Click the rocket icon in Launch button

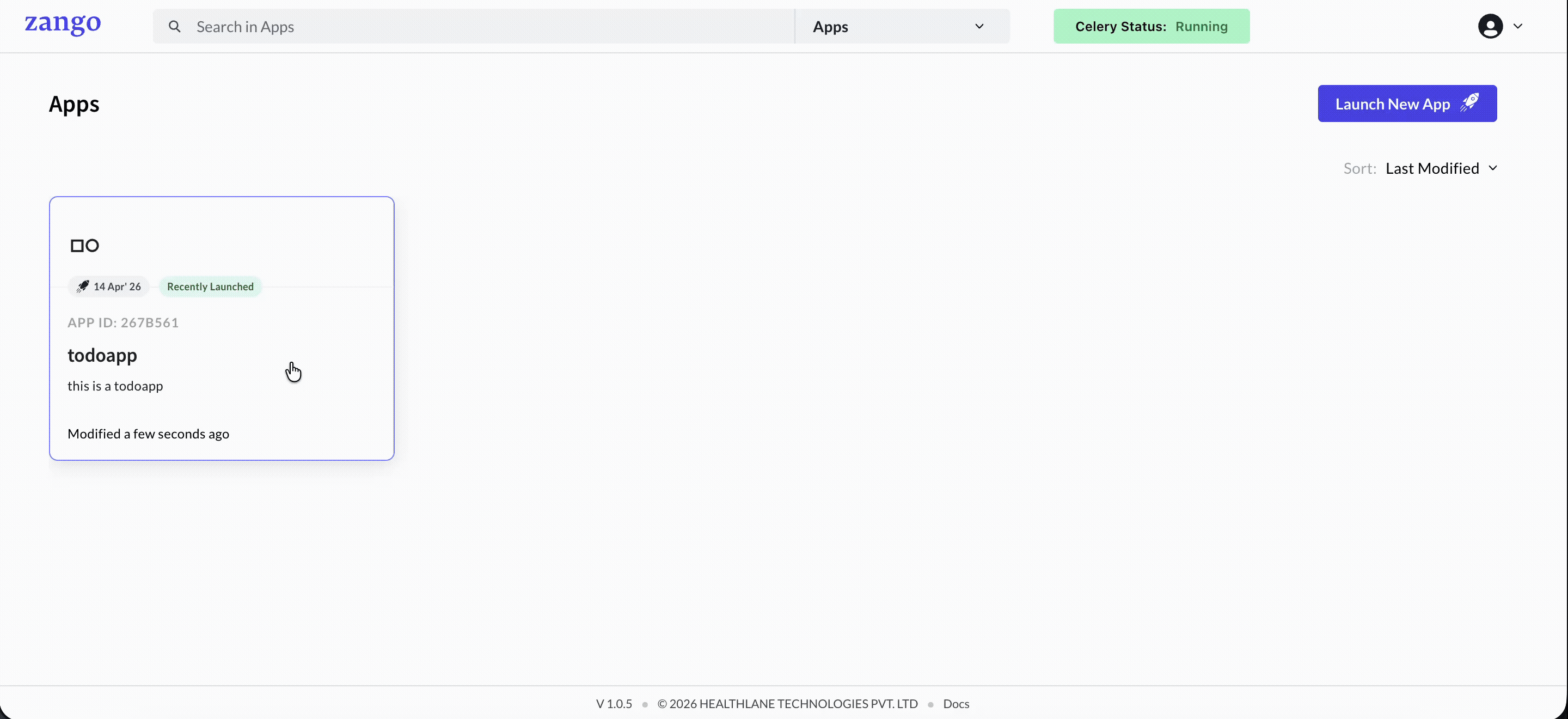click(1469, 102)
